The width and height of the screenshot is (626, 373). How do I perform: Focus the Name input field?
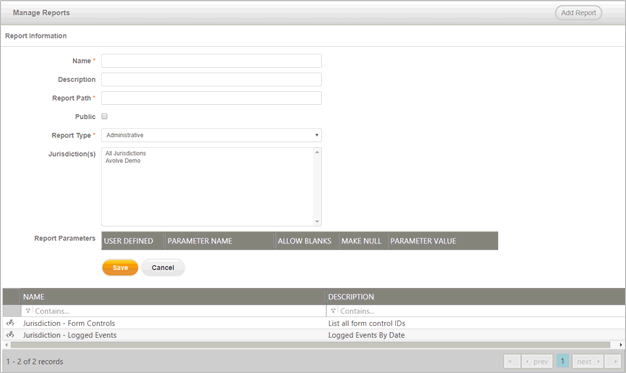[x=211, y=61]
